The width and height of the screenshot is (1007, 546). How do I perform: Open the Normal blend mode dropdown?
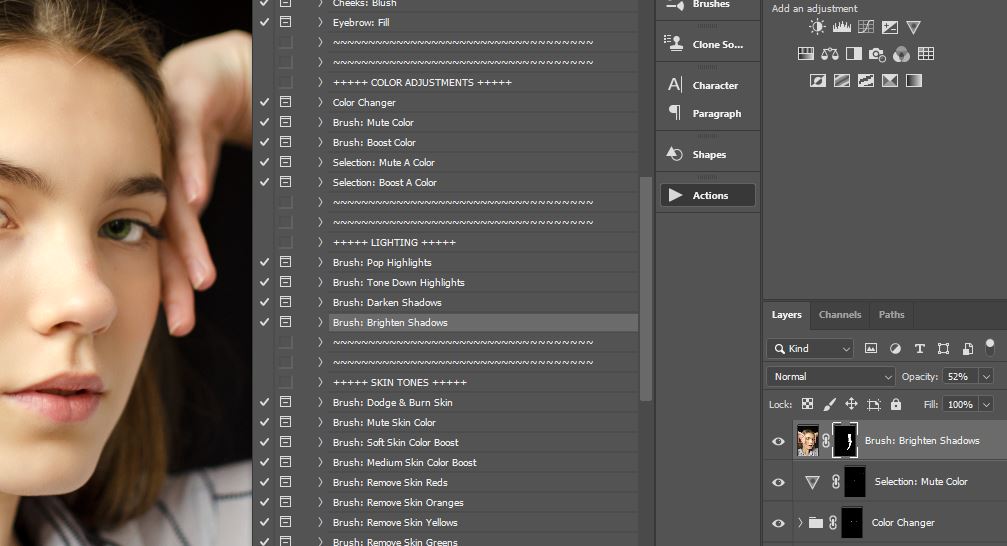(831, 377)
